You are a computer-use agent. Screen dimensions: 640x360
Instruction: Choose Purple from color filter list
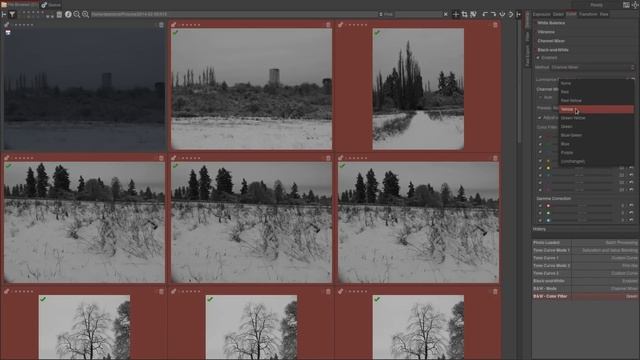pyautogui.click(x=596, y=153)
